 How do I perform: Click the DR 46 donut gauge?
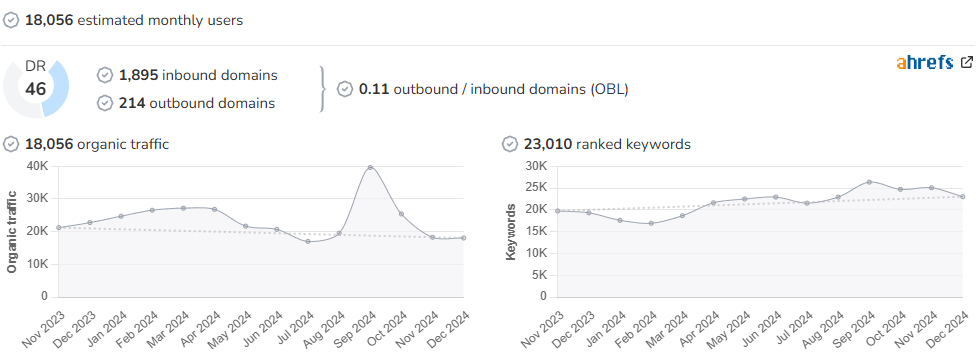(36, 89)
